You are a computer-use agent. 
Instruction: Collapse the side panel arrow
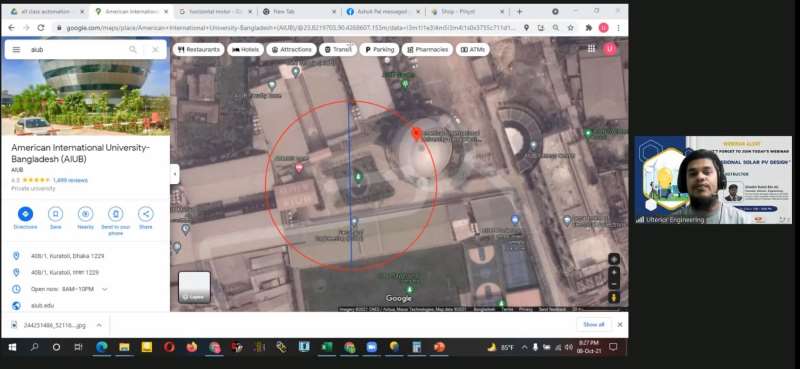pyautogui.click(x=174, y=174)
